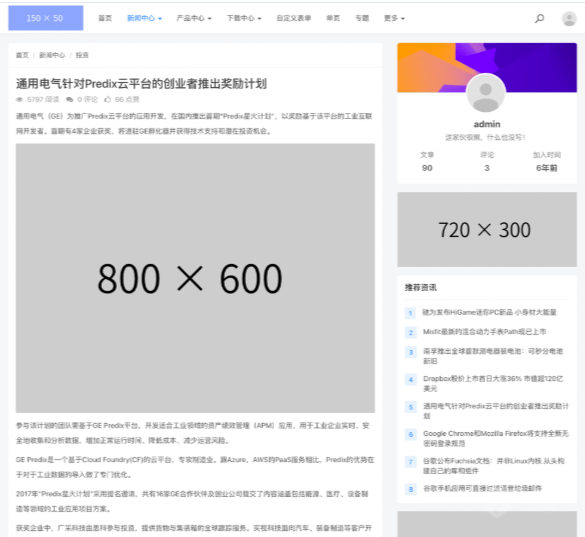Screen dimensions: 585x537
Task: Click the search magnifier icon in header
Action: pos(539,18)
